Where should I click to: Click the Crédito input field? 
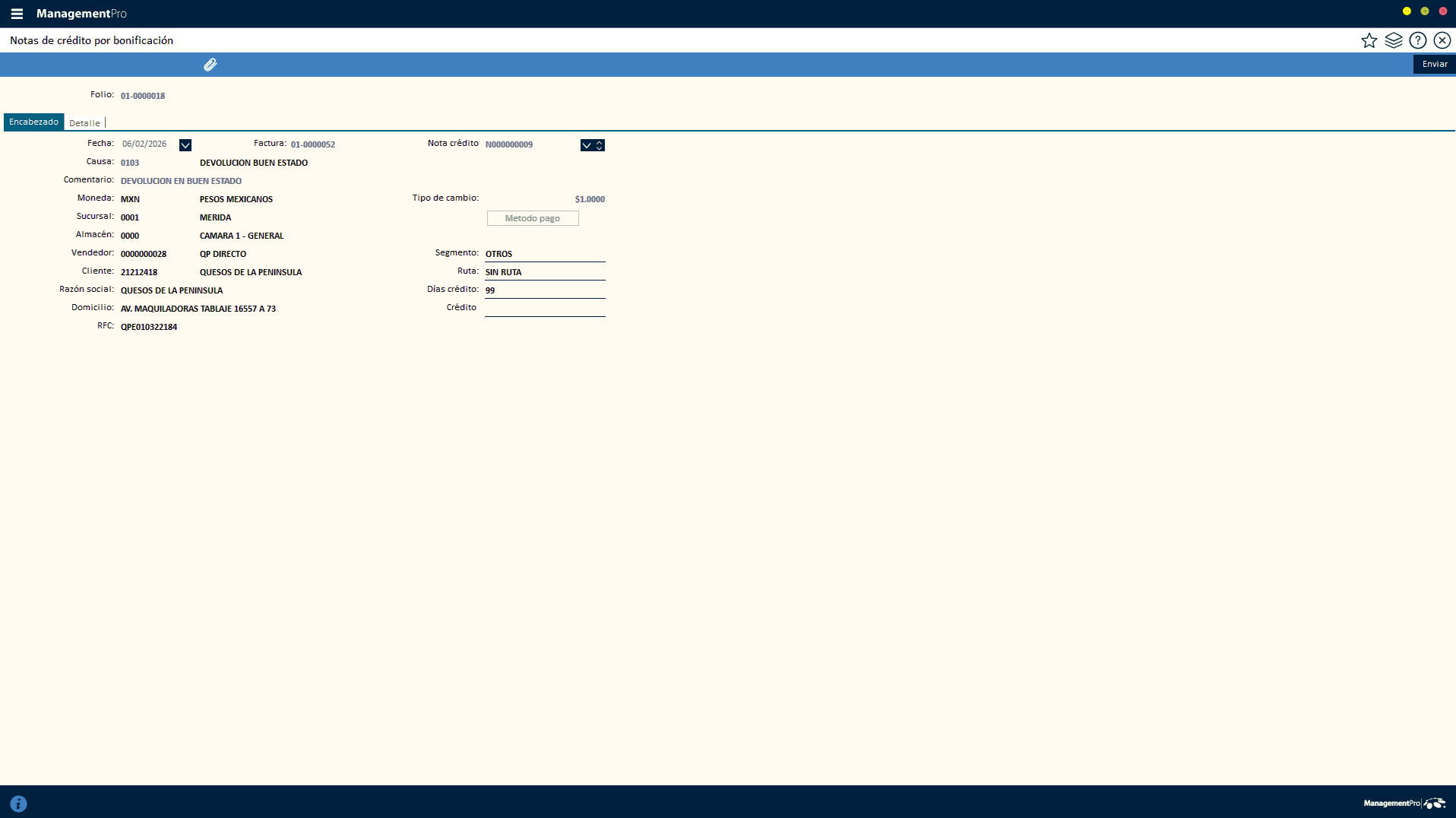click(545, 308)
